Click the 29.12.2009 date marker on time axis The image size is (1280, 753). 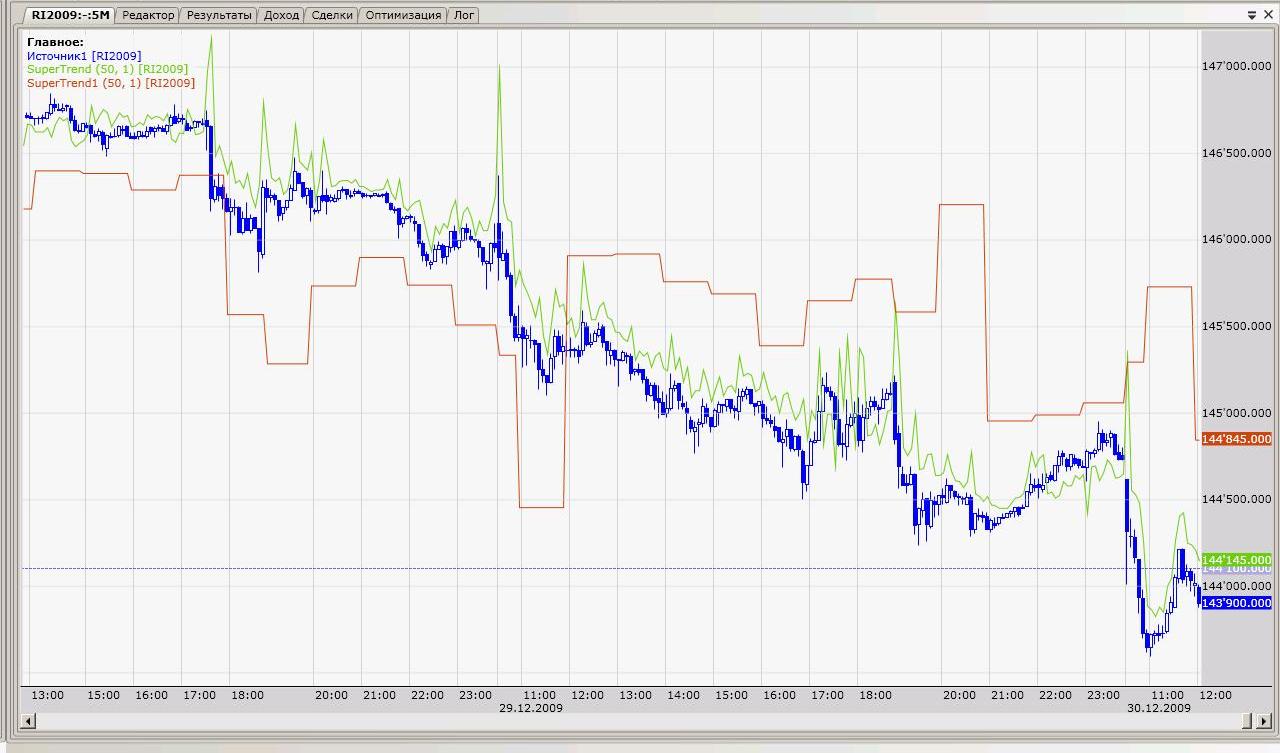point(530,708)
